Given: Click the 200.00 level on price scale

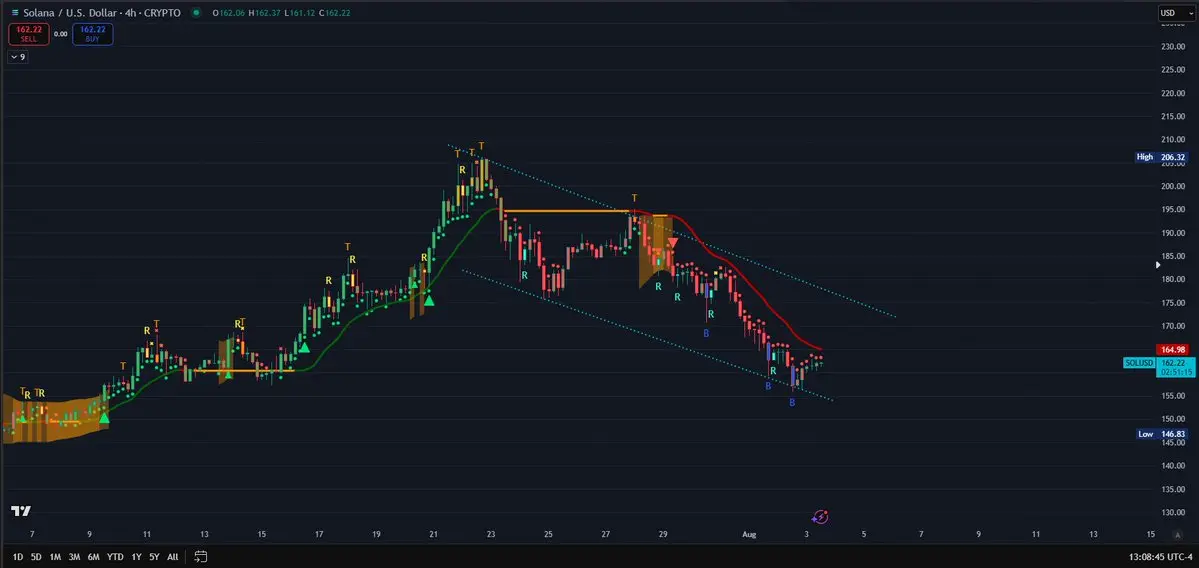Looking at the screenshot, I should point(1171,187).
